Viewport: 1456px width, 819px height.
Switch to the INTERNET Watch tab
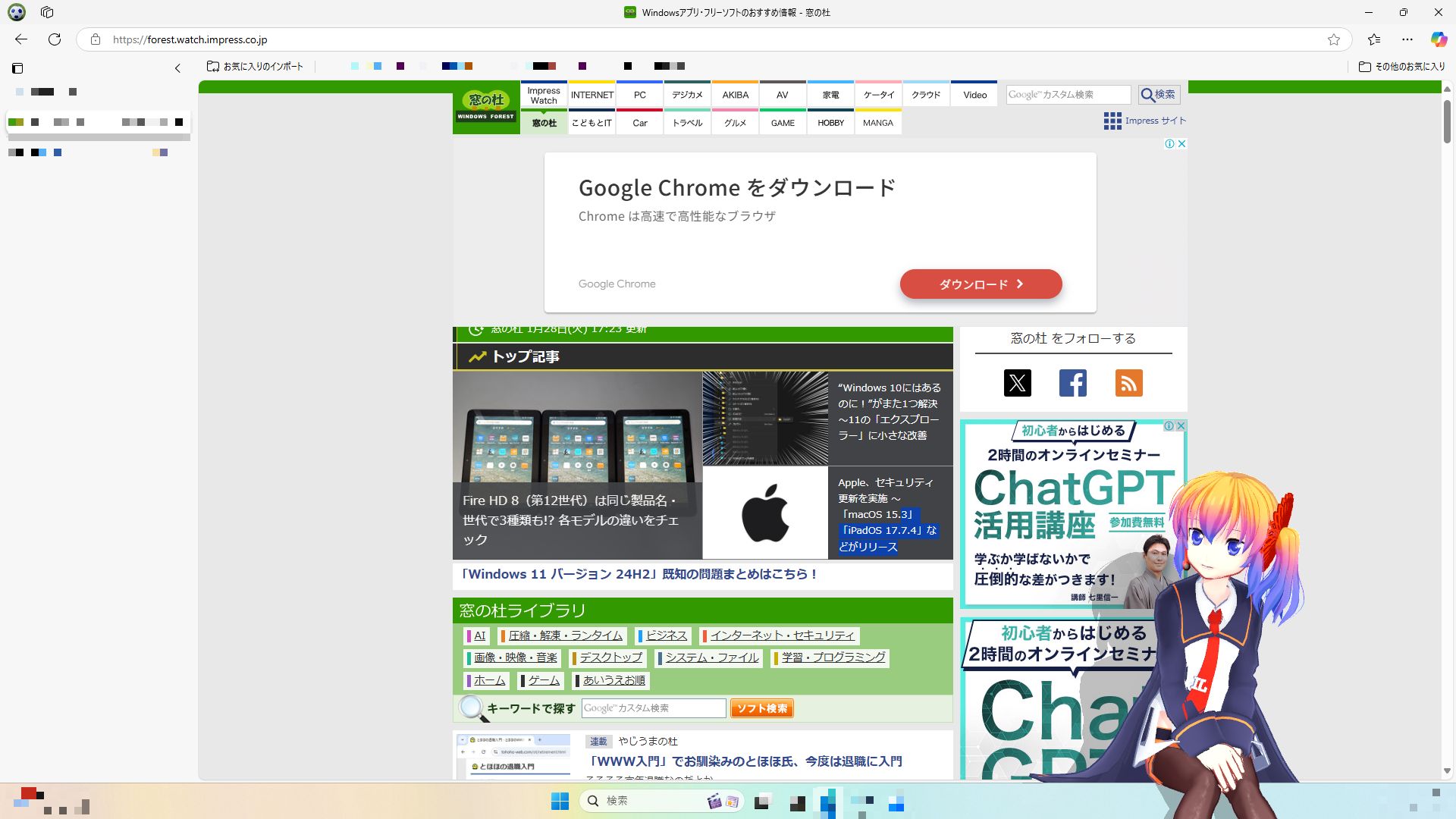coord(591,94)
